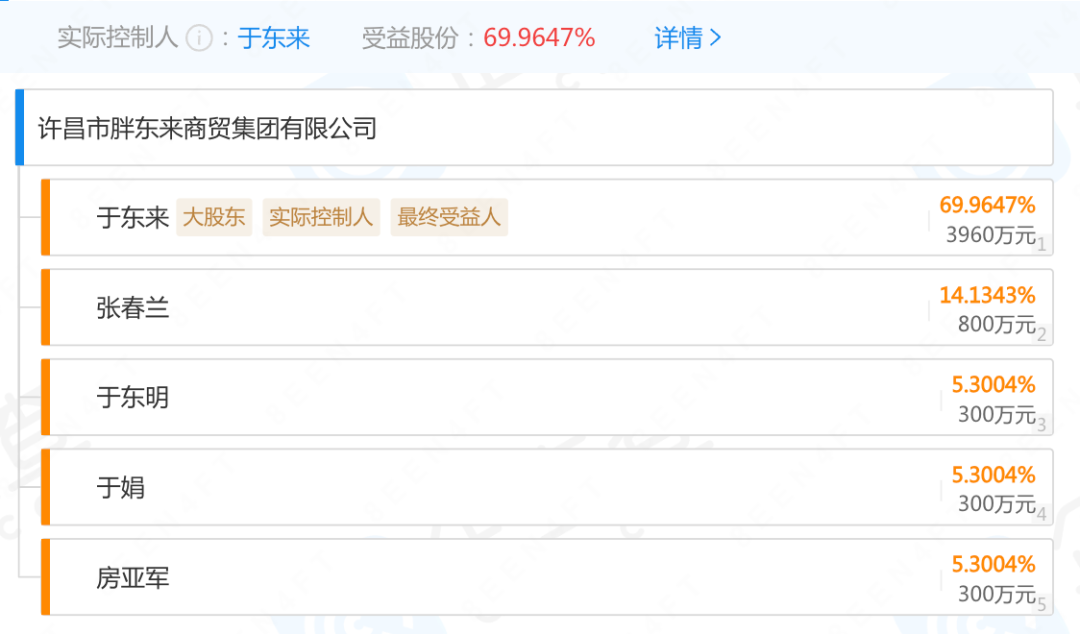Click 于东来's 69.9647% stake percentage

[x=987, y=205]
